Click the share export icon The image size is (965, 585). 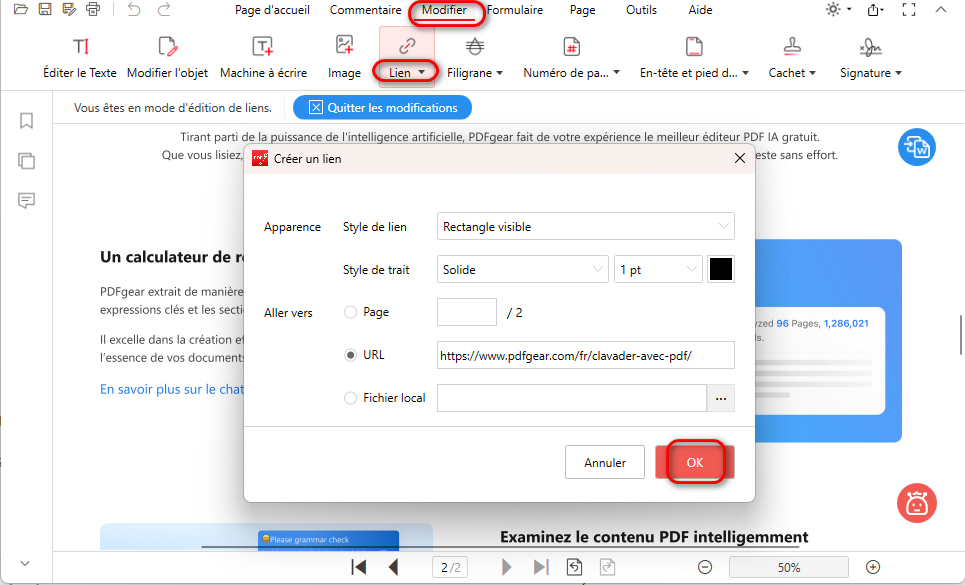[x=874, y=9]
